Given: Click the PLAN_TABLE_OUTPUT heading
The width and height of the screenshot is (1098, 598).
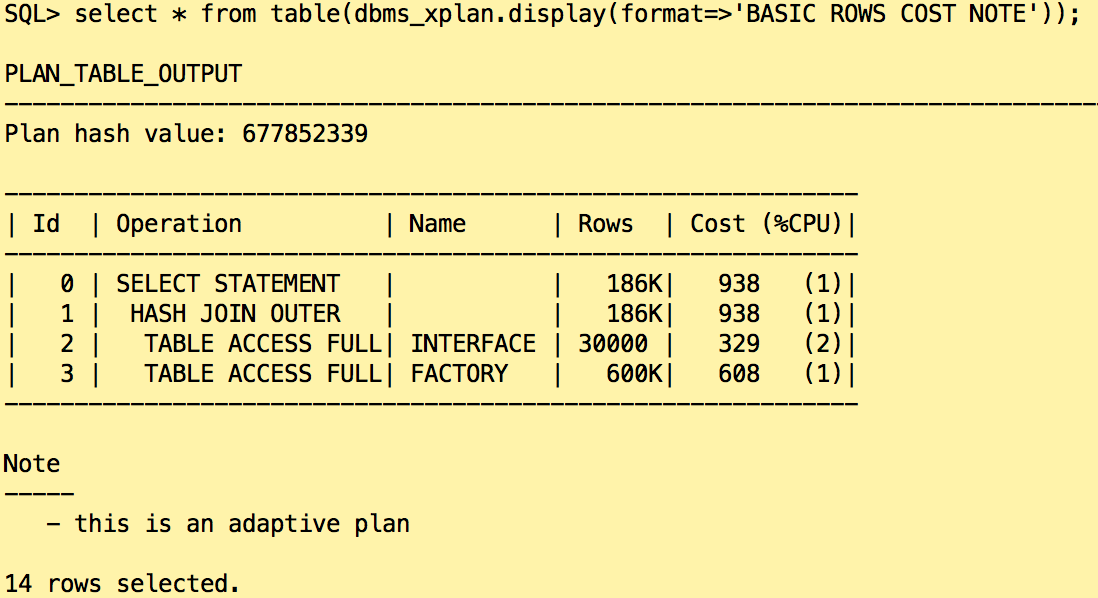Looking at the screenshot, I should [x=123, y=74].
